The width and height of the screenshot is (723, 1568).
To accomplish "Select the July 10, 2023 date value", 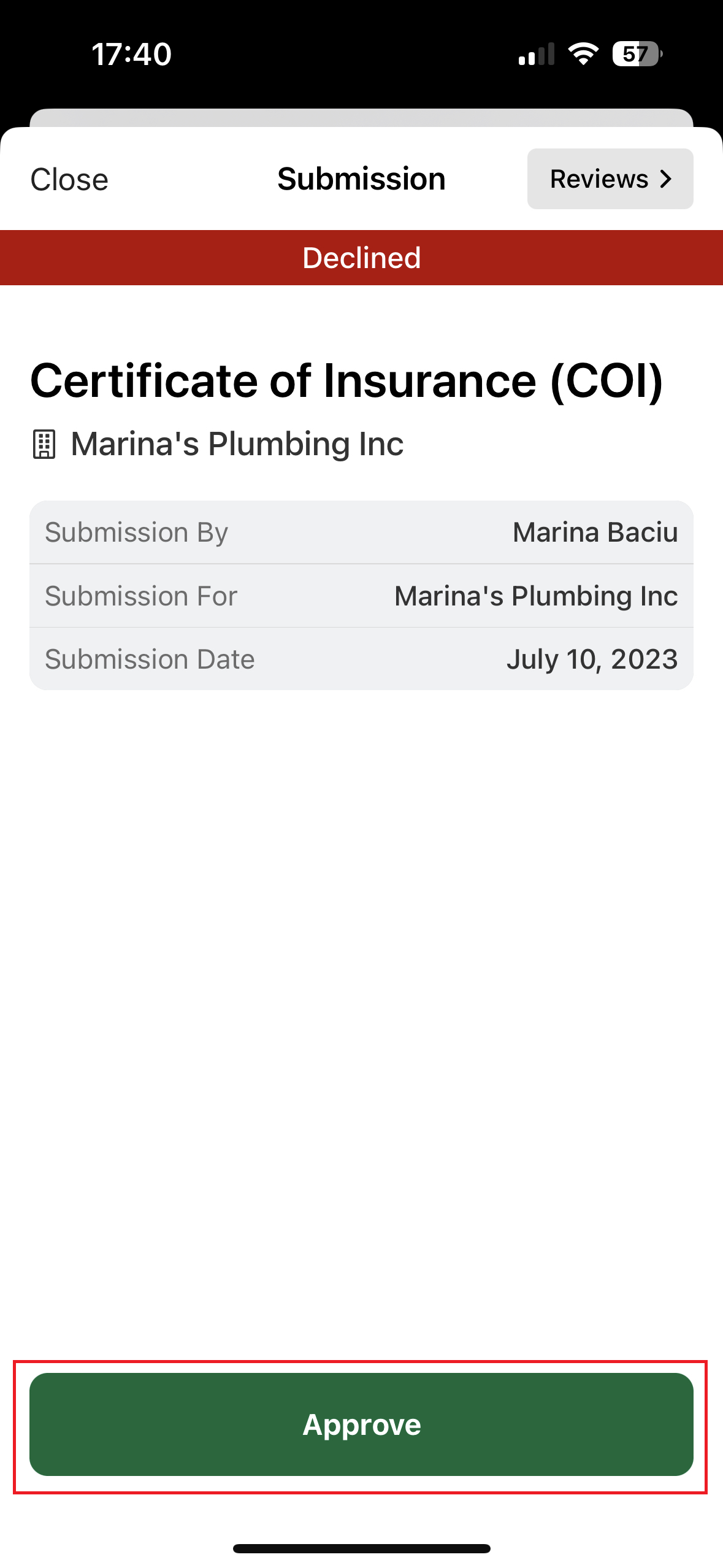I will coord(592,659).
